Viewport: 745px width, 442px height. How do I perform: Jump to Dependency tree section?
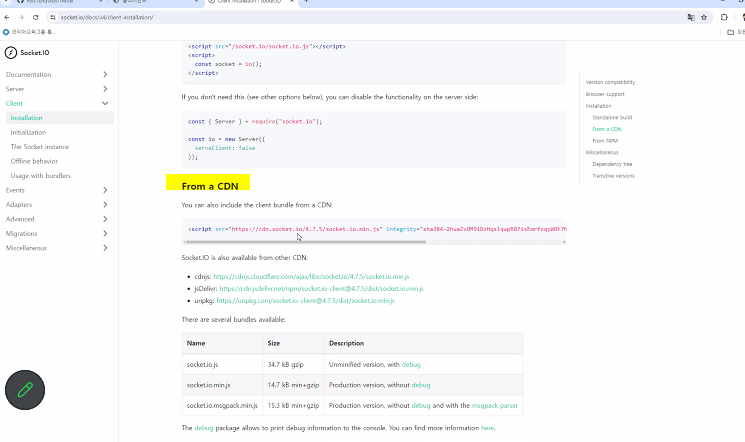coord(612,164)
